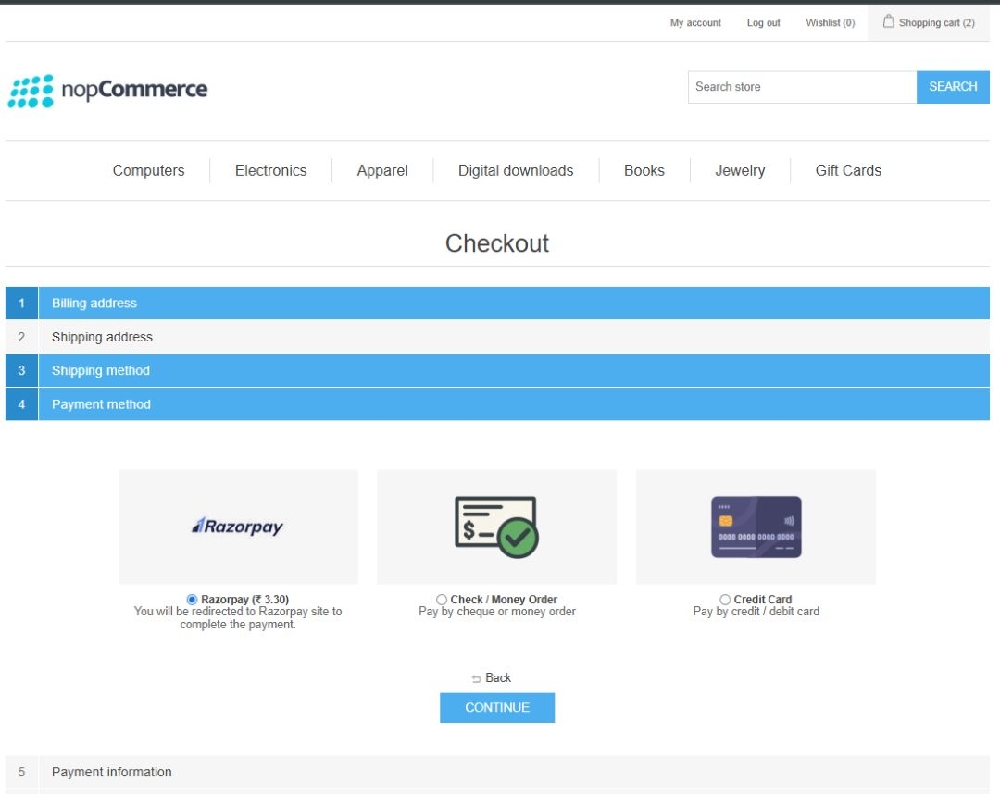Go to the Books category
Viewport: 1000px width, 794px height.
click(644, 171)
